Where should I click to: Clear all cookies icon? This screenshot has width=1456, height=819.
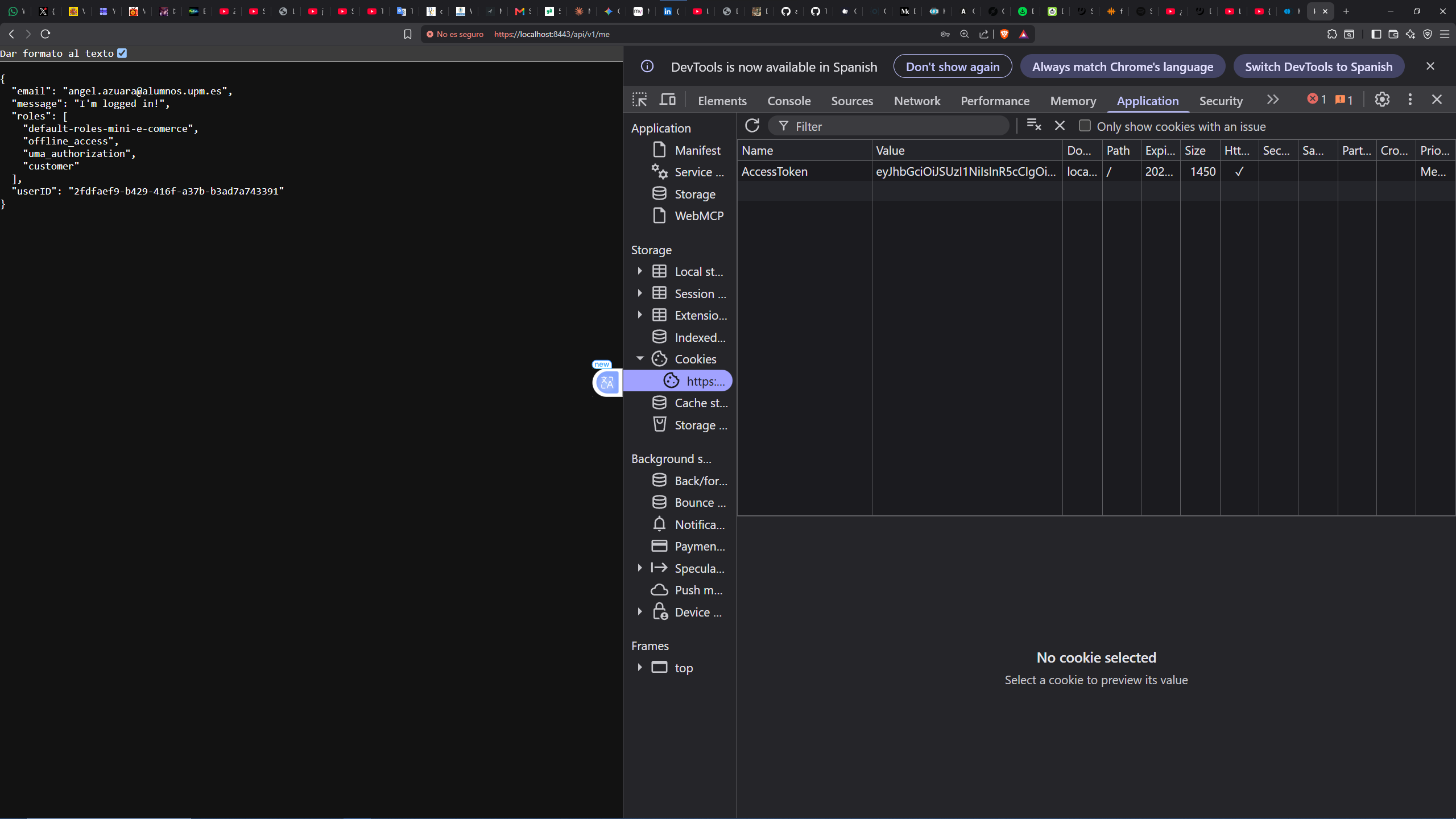pyautogui.click(x=1034, y=125)
